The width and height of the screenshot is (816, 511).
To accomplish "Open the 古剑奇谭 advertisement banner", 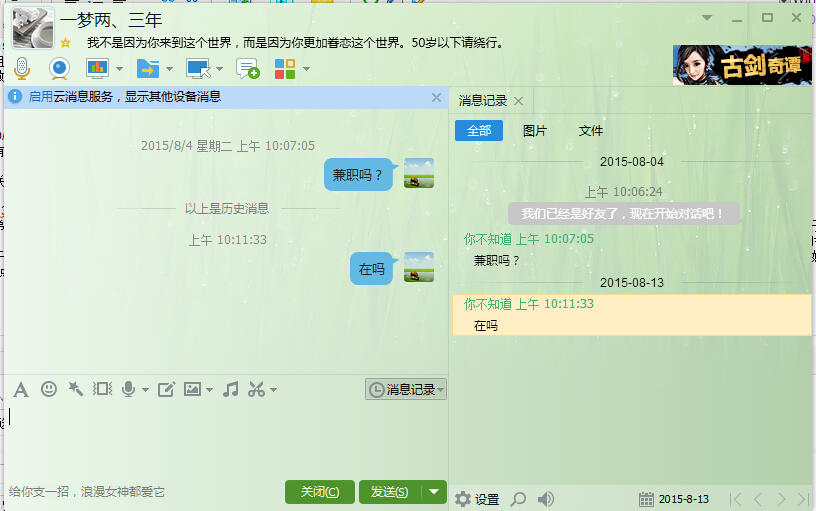I will [742, 65].
